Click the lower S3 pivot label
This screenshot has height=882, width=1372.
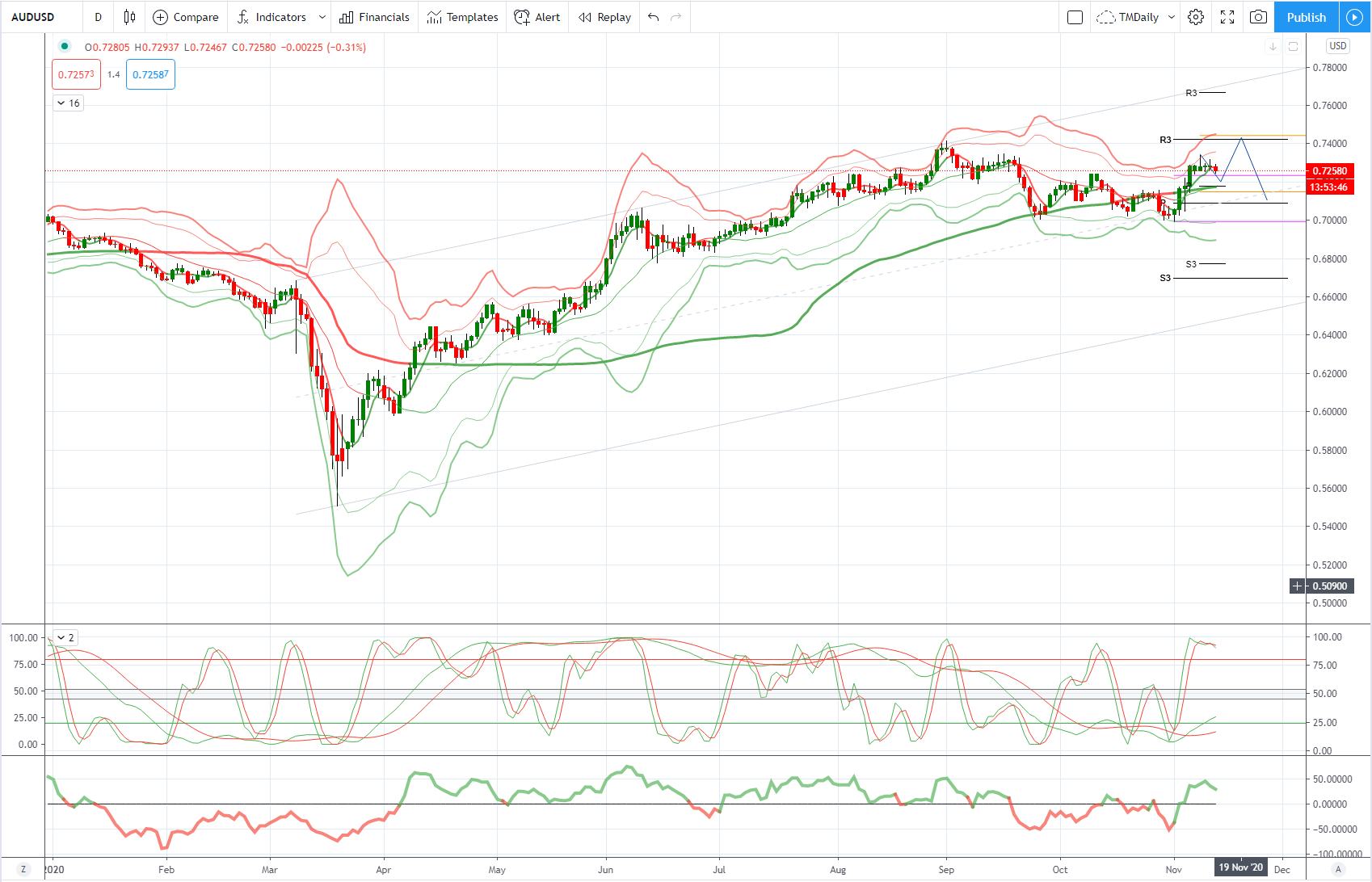(1165, 278)
